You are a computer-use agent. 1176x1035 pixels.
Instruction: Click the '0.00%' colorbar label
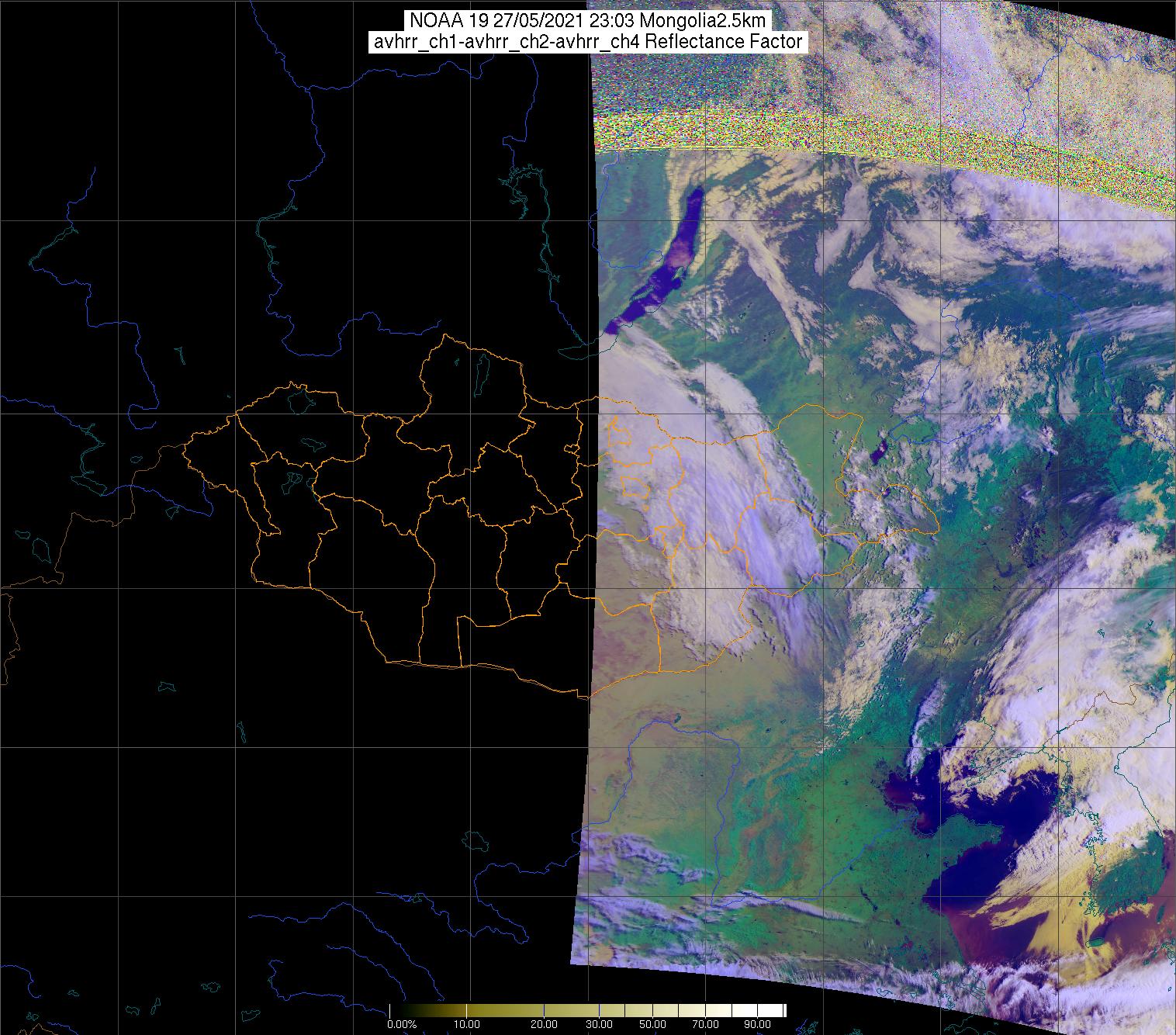pyautogui.click(x=402, y=1025)
